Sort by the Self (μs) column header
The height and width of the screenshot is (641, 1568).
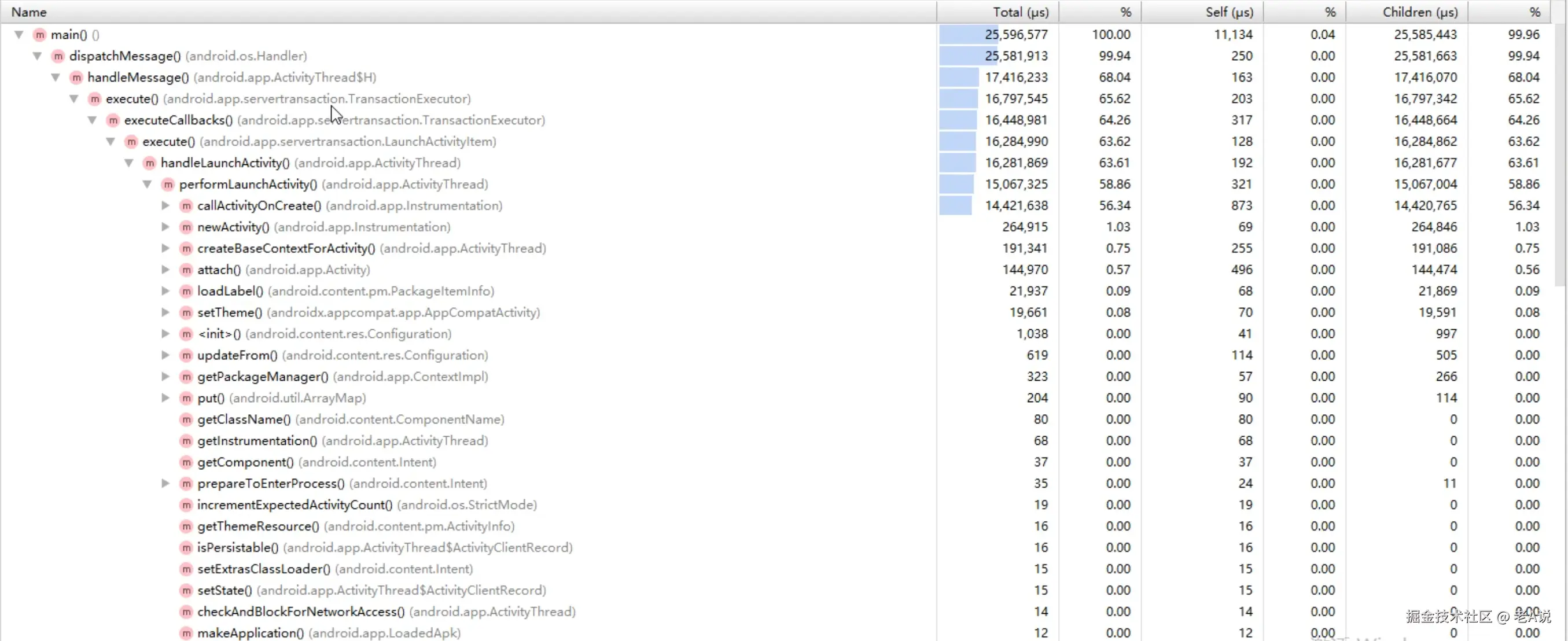coord(1229,12)
